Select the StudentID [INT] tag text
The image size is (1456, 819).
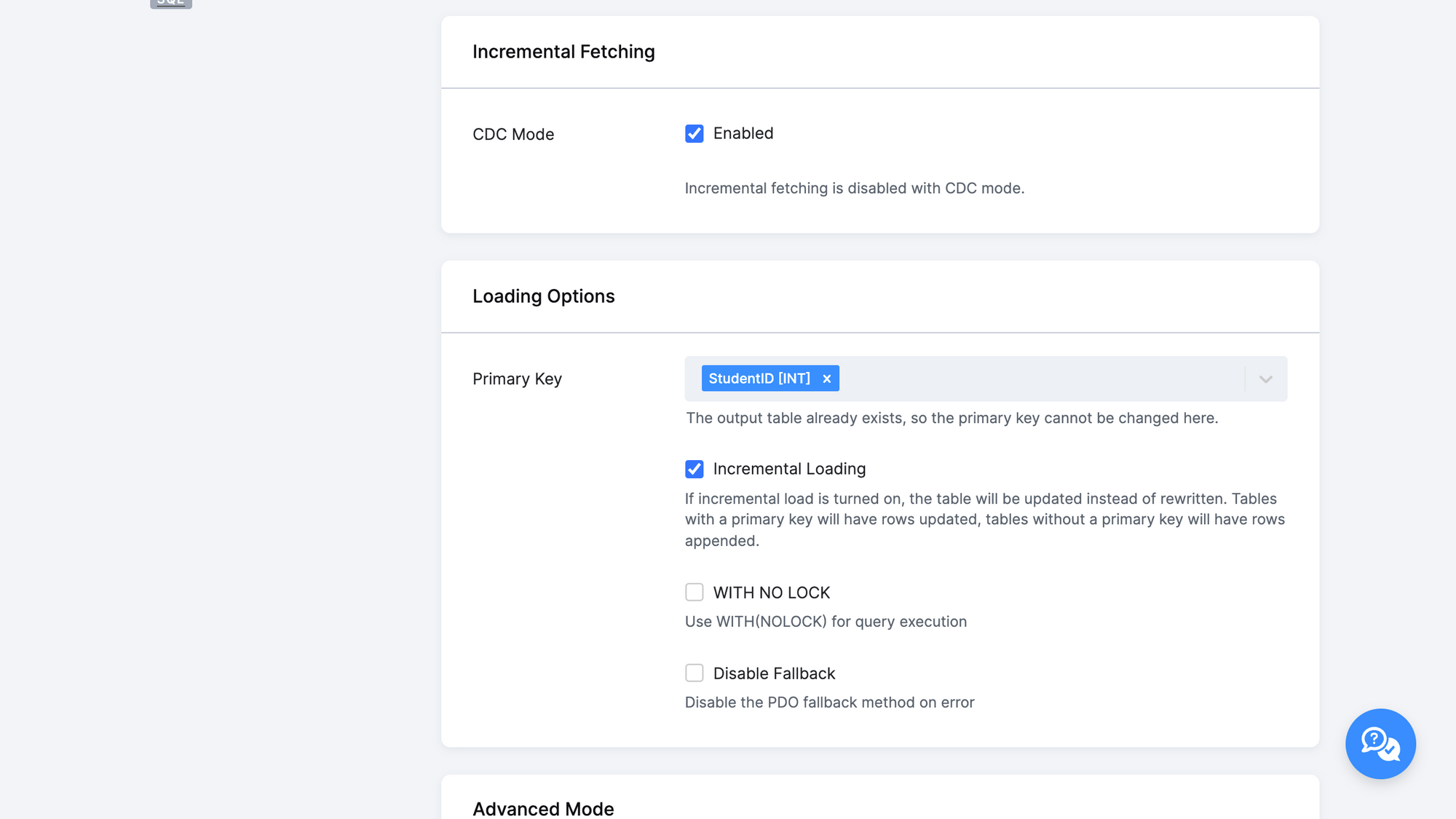tap(759, 379)
